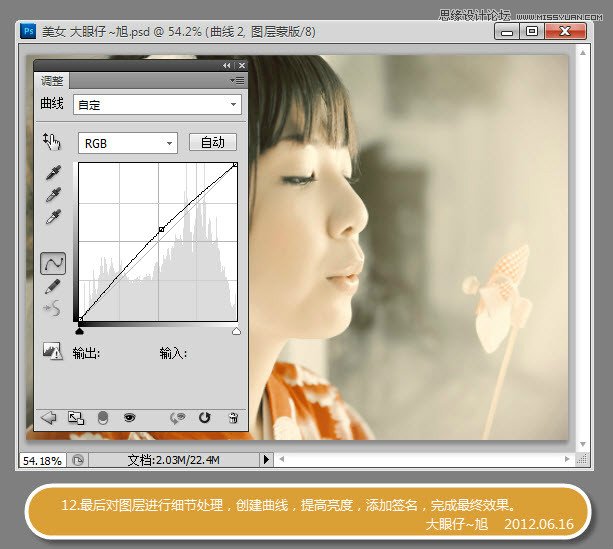This screenshot has height=549, width=613.
Task: Select the curve top-right endpoint
Action: pyautogui.click(x=235, y=165)
